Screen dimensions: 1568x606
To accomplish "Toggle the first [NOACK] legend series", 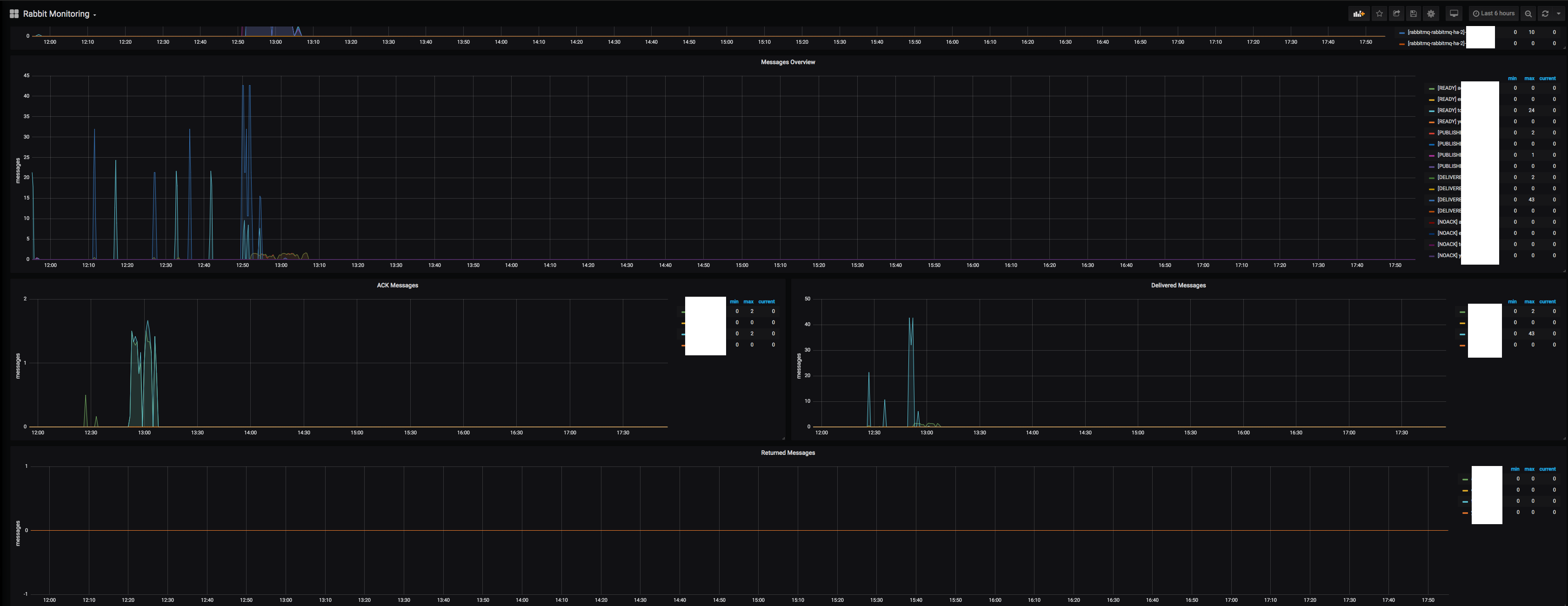I will click(1448, 222).
